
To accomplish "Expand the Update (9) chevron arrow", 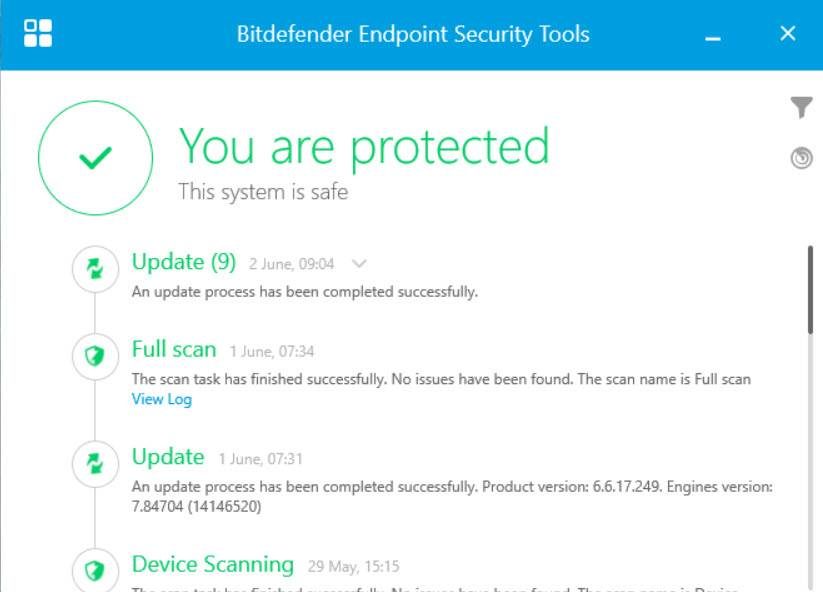I will (359, 263).
